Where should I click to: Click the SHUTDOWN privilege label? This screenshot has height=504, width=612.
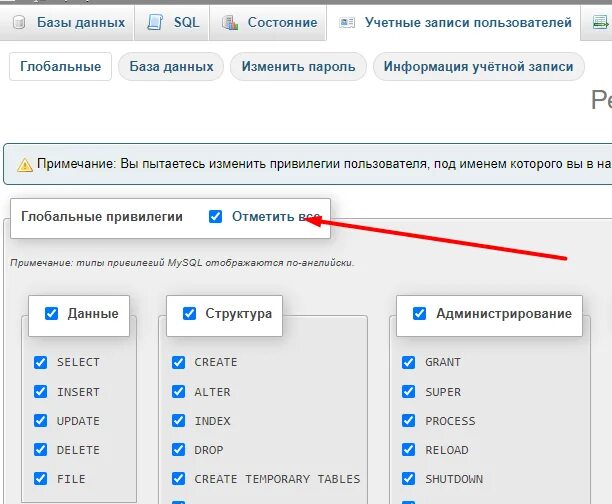(x=454, y=479)
